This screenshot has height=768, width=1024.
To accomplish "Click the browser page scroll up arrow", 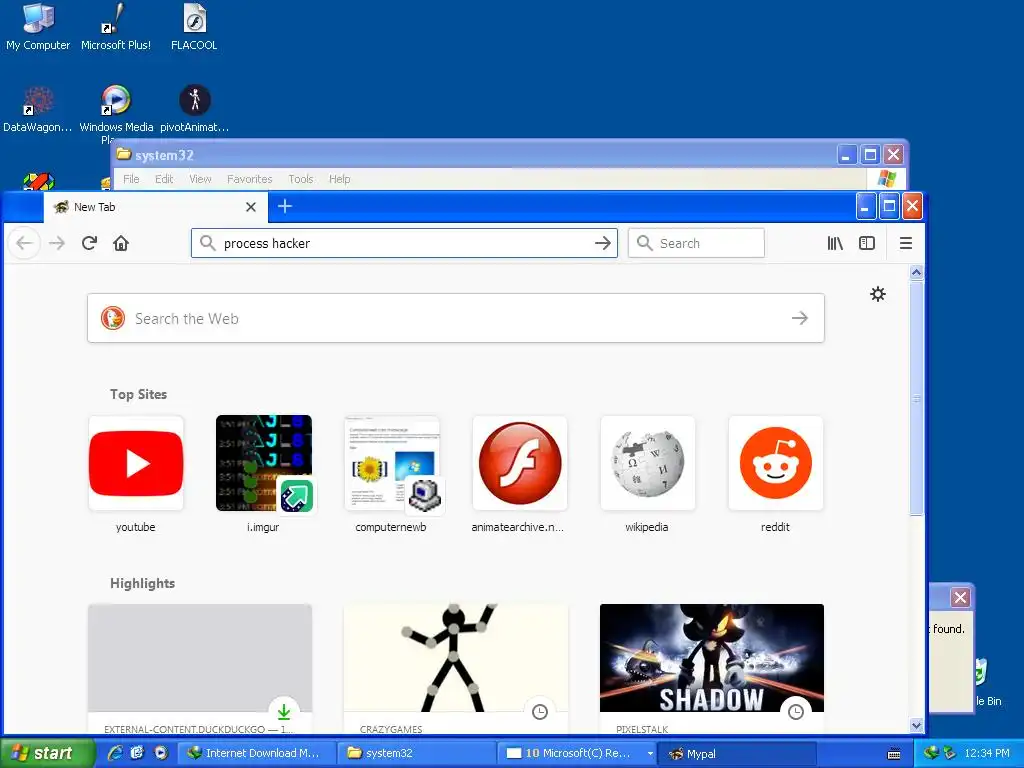I will click(916, 272).
